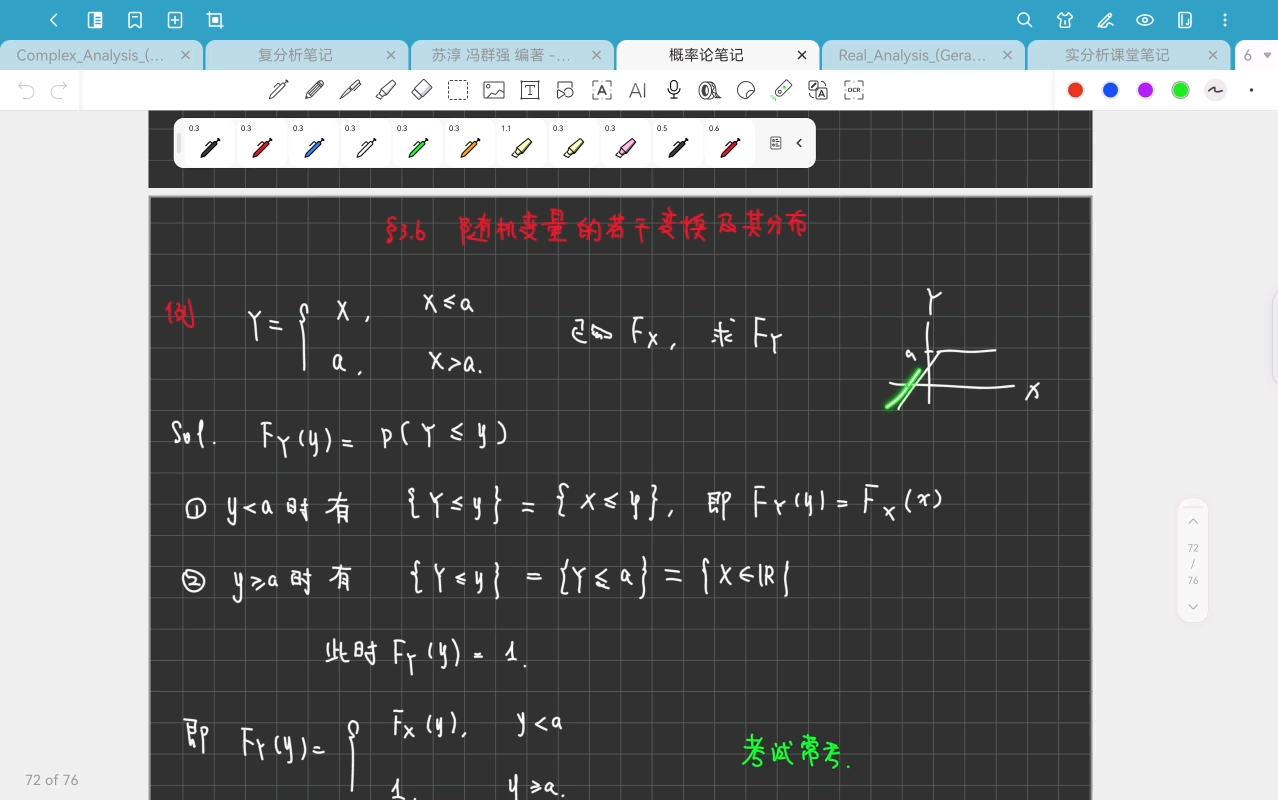The width and height of the screenshot is (1278, 800).
Task: Select the ballpoint pen tool
Action: [350, 90]
